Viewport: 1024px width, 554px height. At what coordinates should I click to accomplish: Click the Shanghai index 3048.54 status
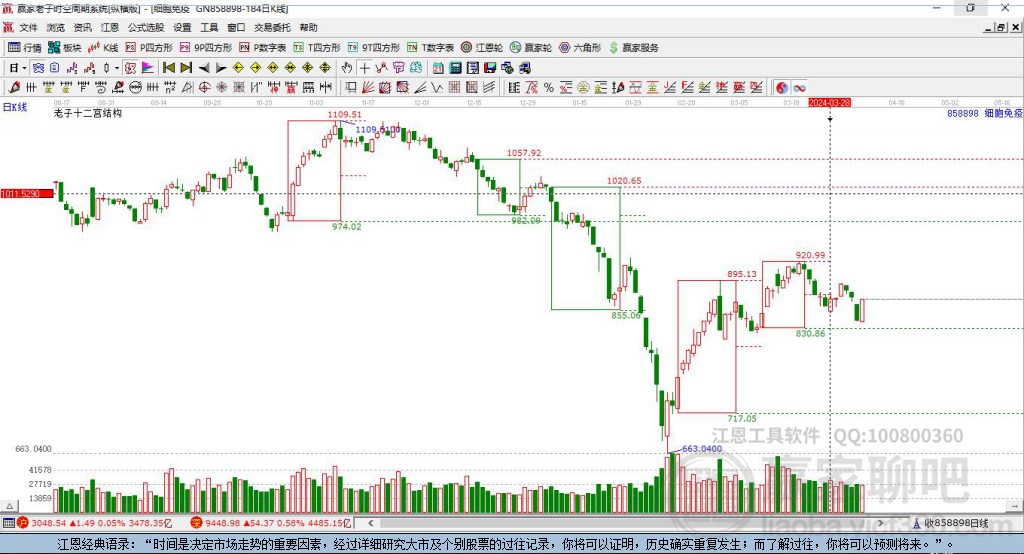coord(95,523)
